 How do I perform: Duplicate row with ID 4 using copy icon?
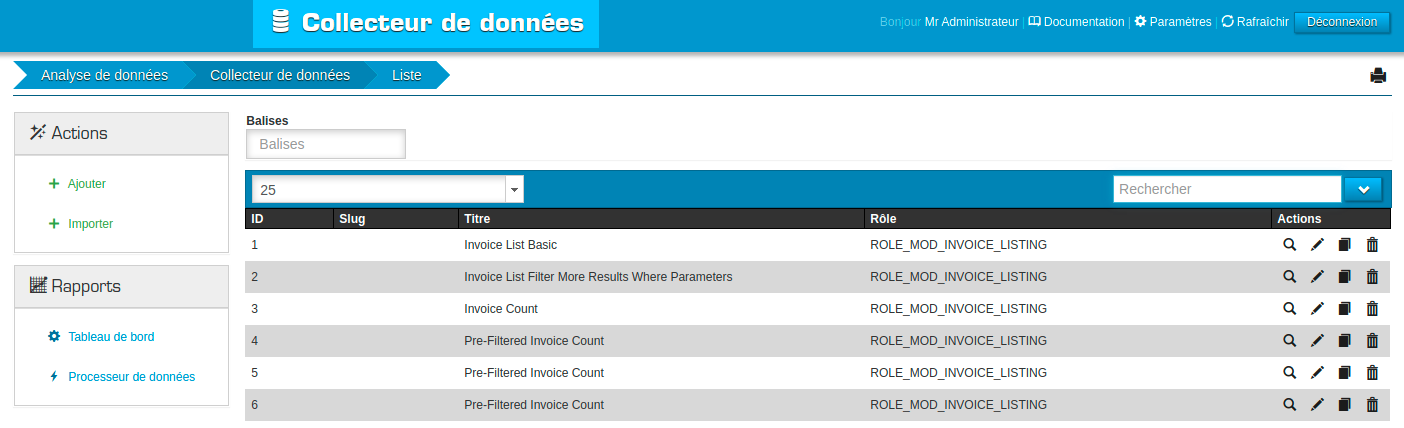pyautogui.click(x=1345, y=341)
